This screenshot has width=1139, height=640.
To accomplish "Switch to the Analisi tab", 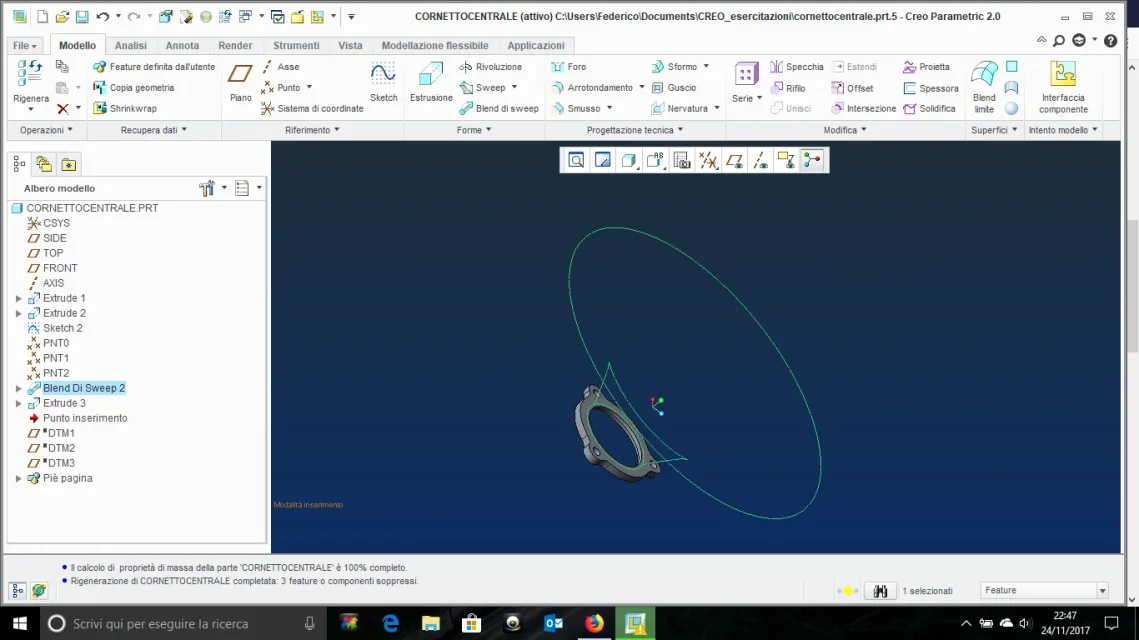I will pyautogui.click(x=131, y=45).
